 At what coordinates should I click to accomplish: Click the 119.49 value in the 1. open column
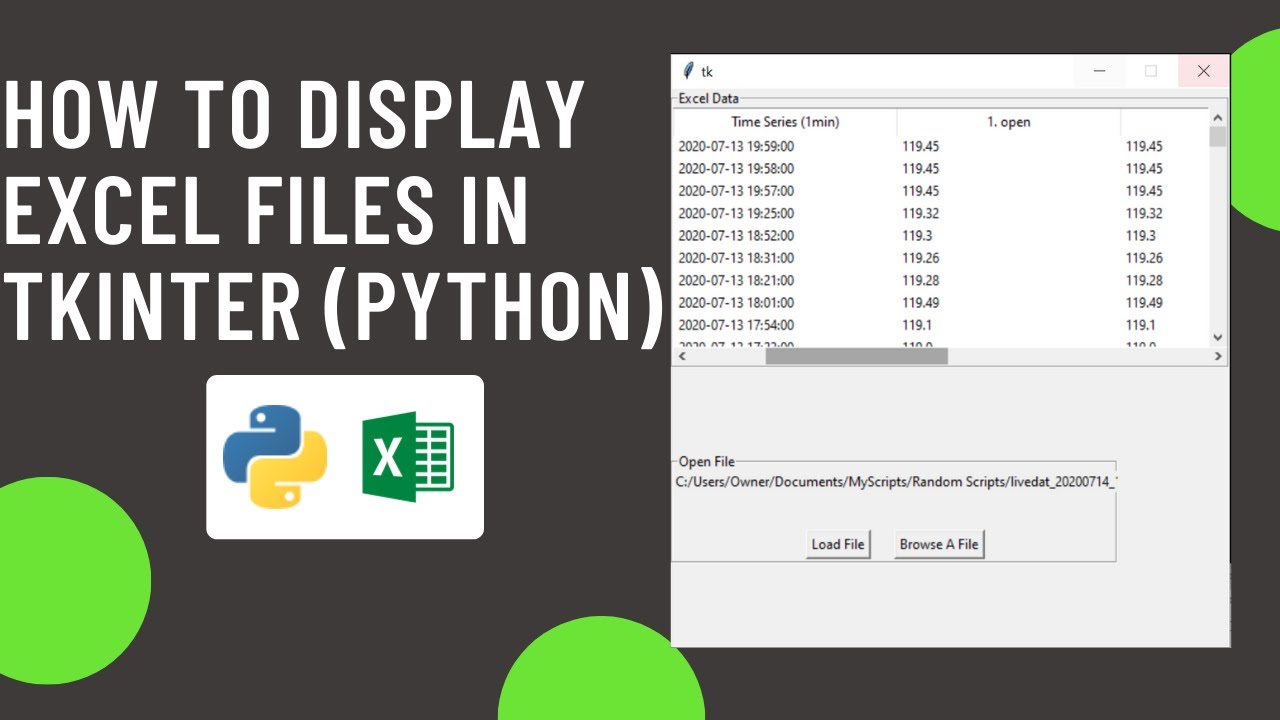[920, 302]
